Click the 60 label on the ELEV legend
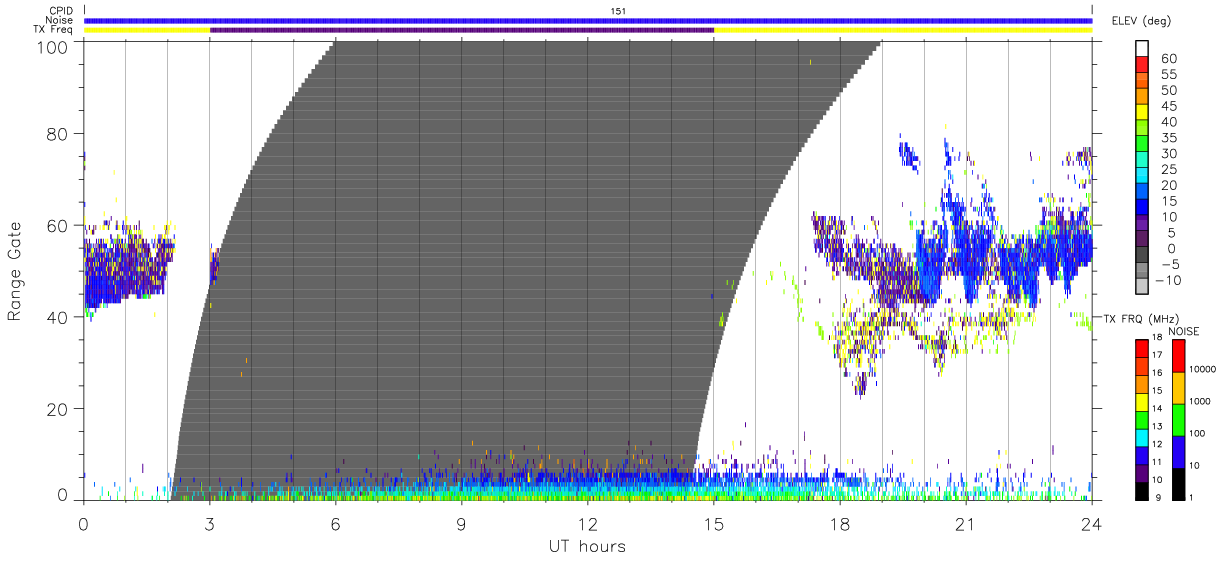 pos(1168,59)
